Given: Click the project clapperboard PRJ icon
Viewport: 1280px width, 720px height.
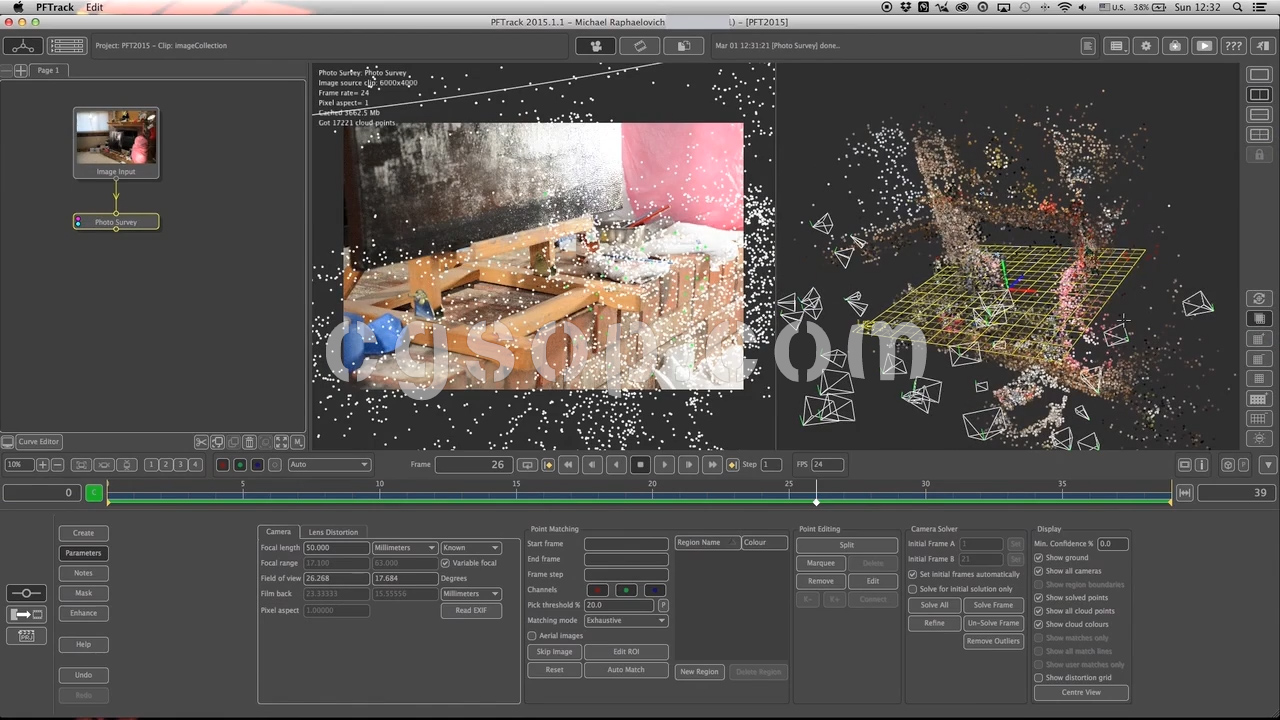Looking at the screenshot, I should click(x=26, y=635).
